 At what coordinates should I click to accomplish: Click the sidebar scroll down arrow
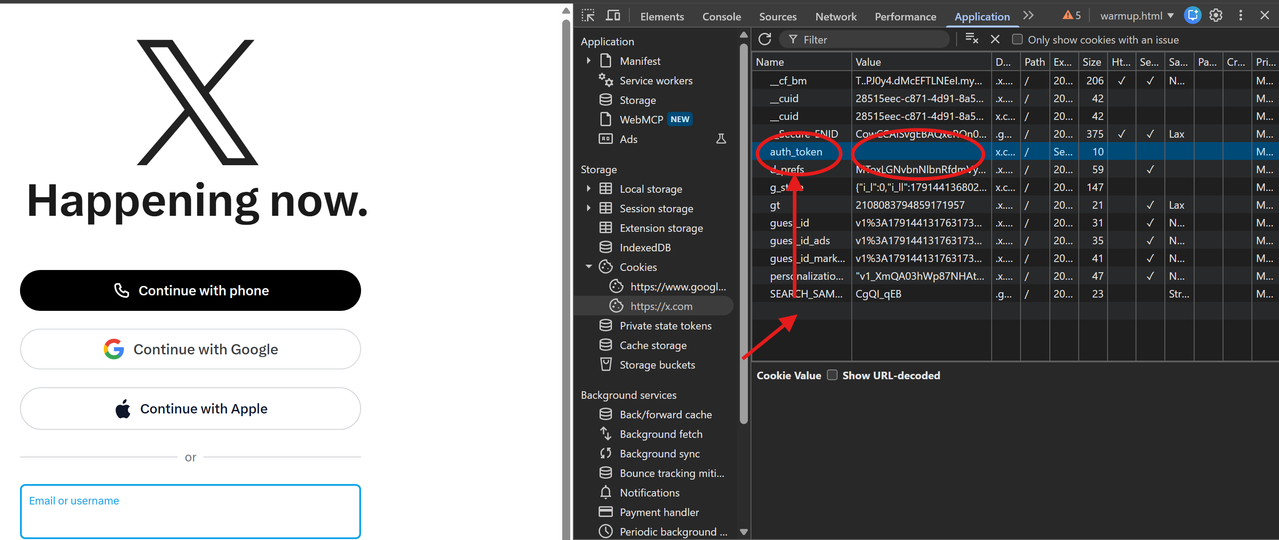click(743, 532)
